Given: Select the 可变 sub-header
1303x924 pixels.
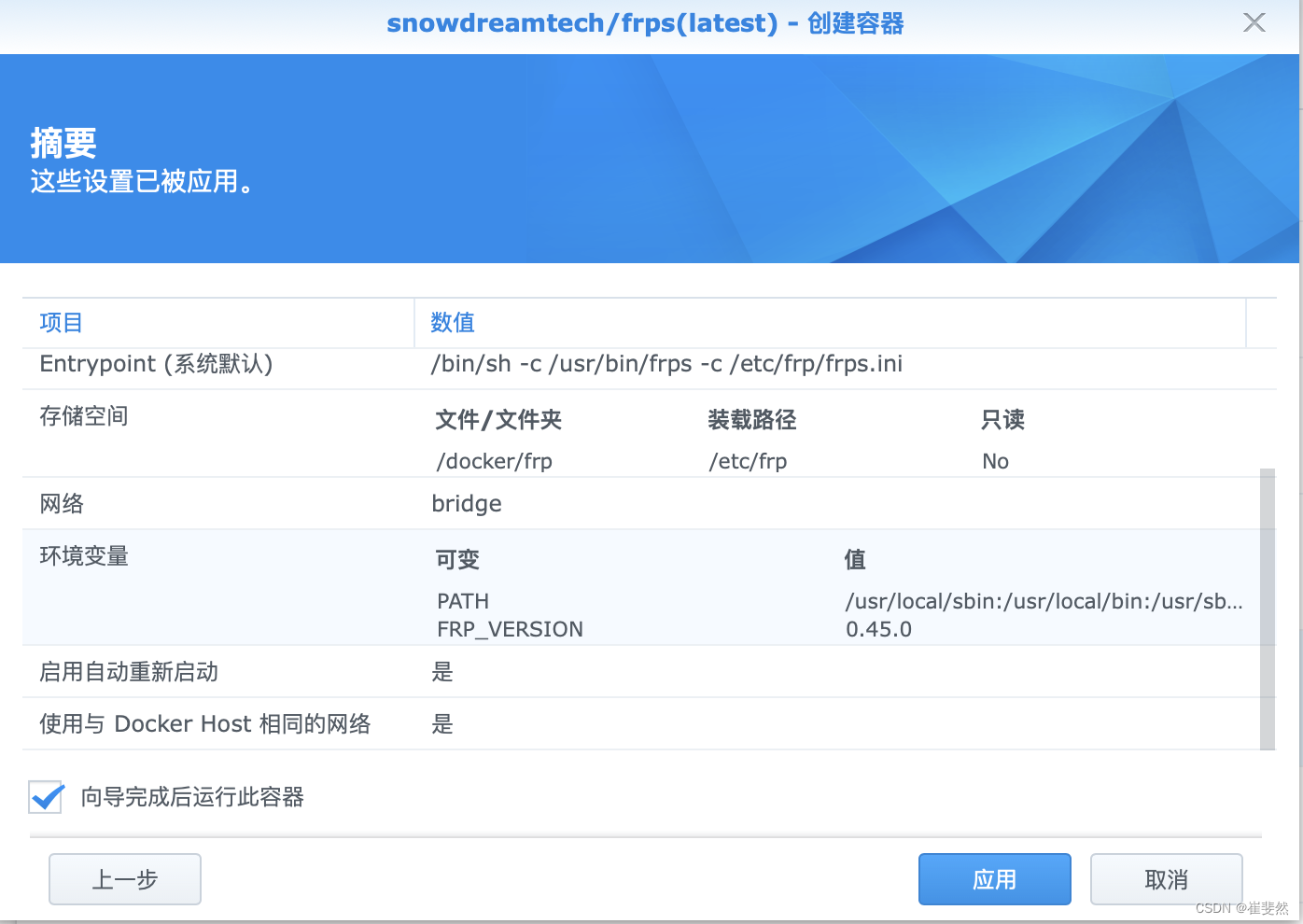Looking at the screenshot, I should tap(457, 560).
